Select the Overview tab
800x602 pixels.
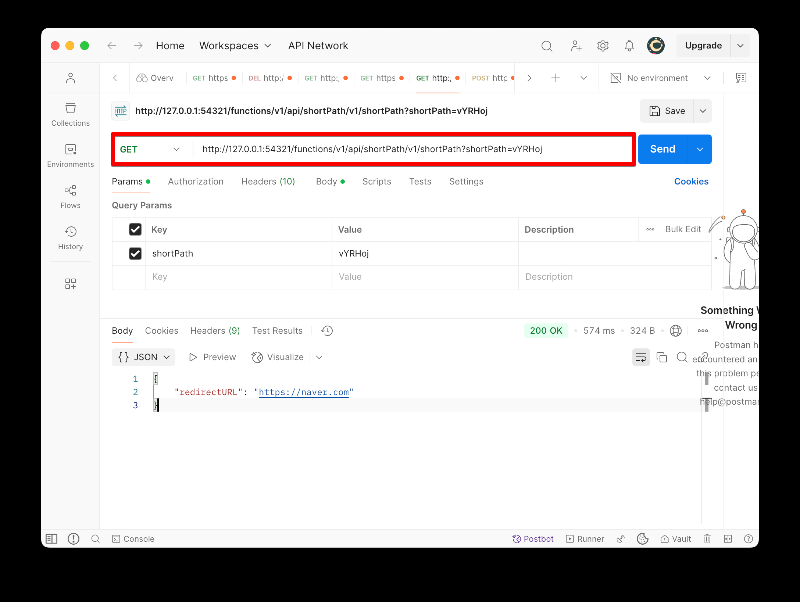point(155,78)
